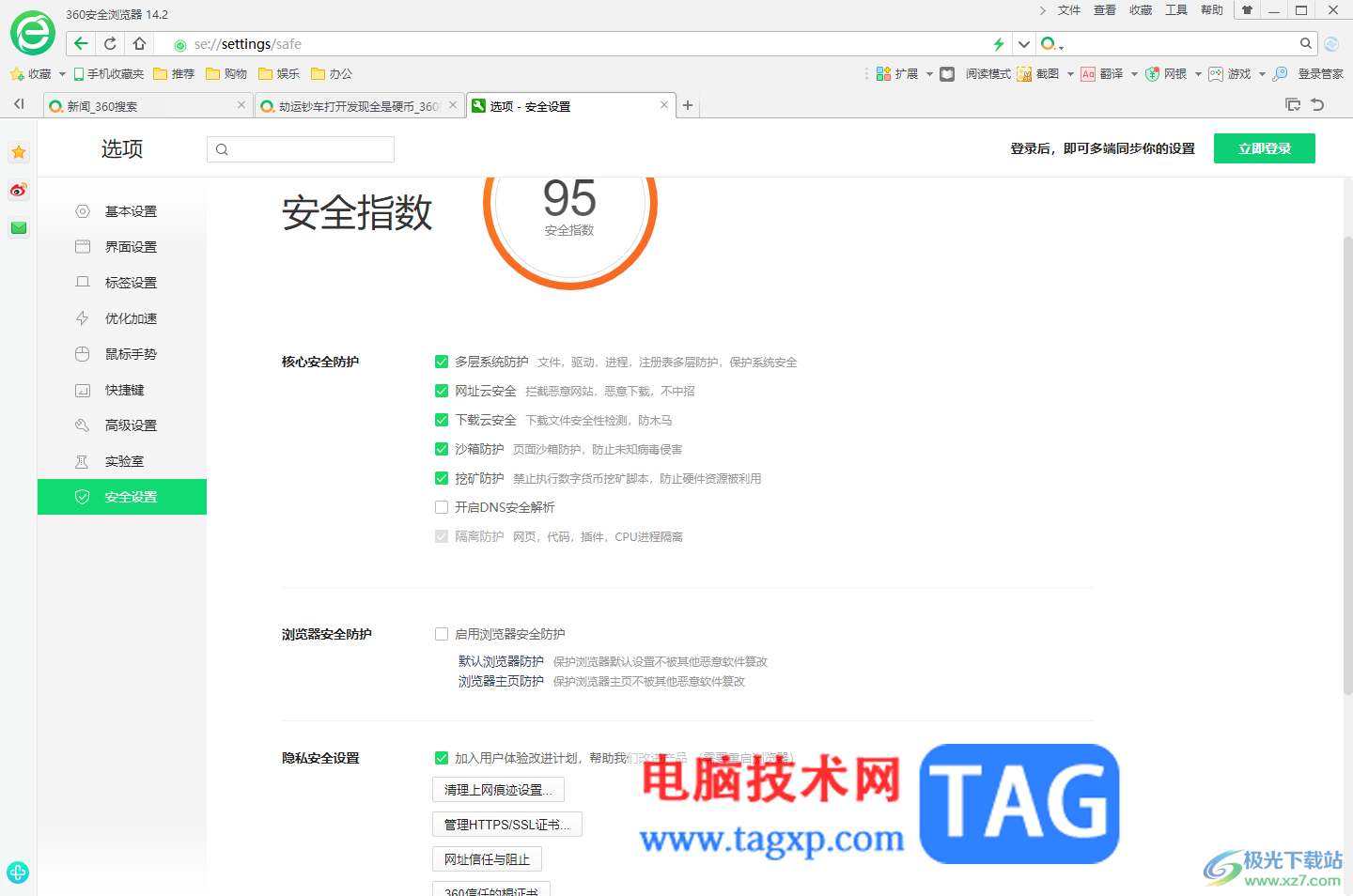Open the 手机收藏夹 mobile favorites icon
Viewport: 1353px width, 896px height.
click(x=79, y=74)
